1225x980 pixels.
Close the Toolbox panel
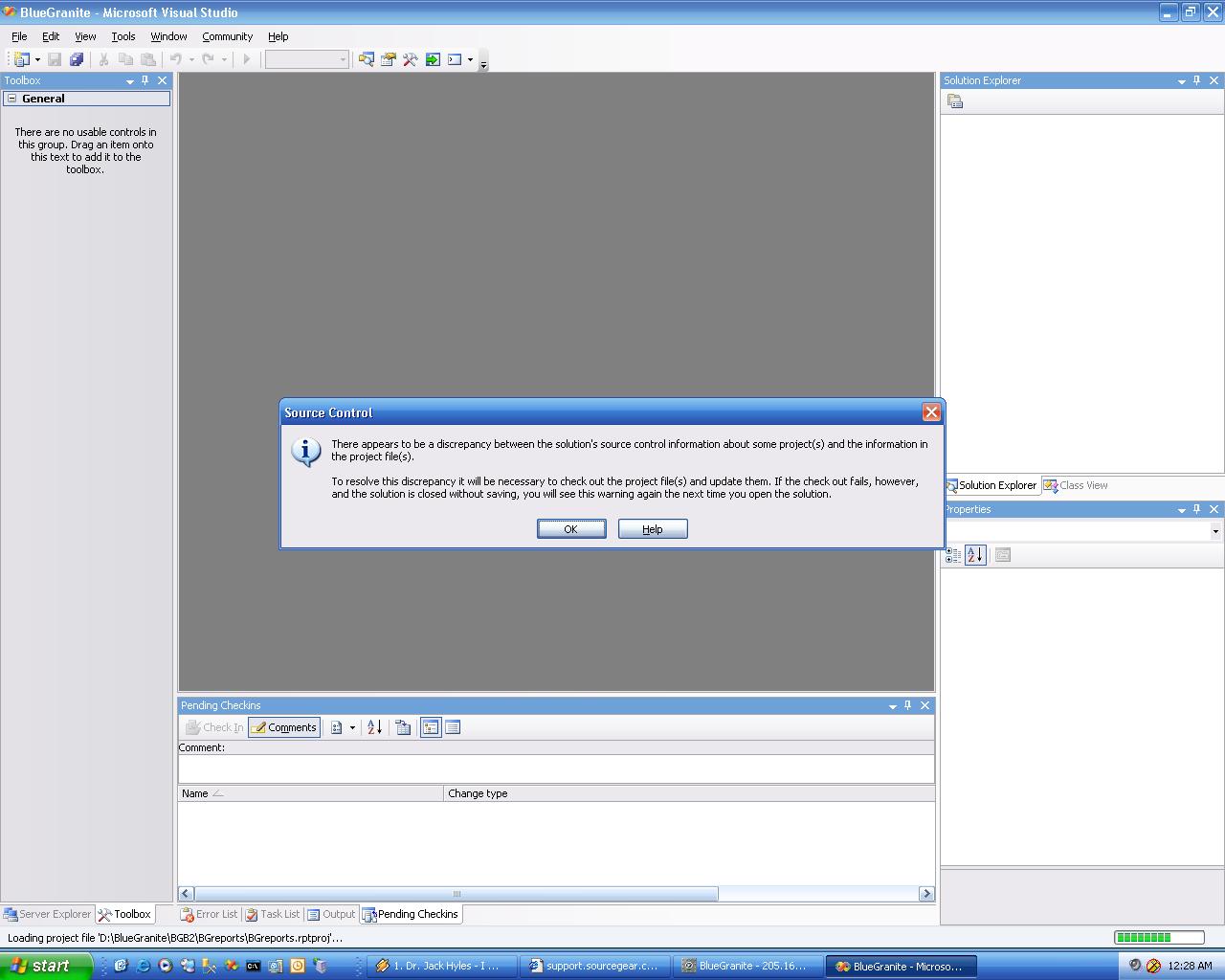click(x=162, y=80)
